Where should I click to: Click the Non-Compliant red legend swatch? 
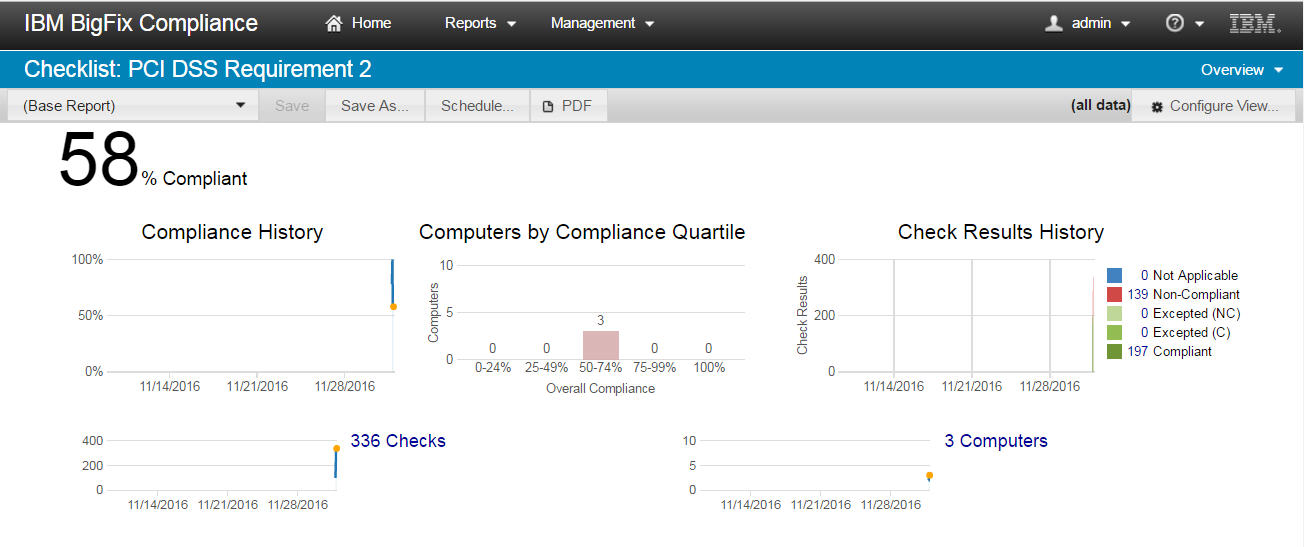pyautogui.click(x=1115, y=294)
